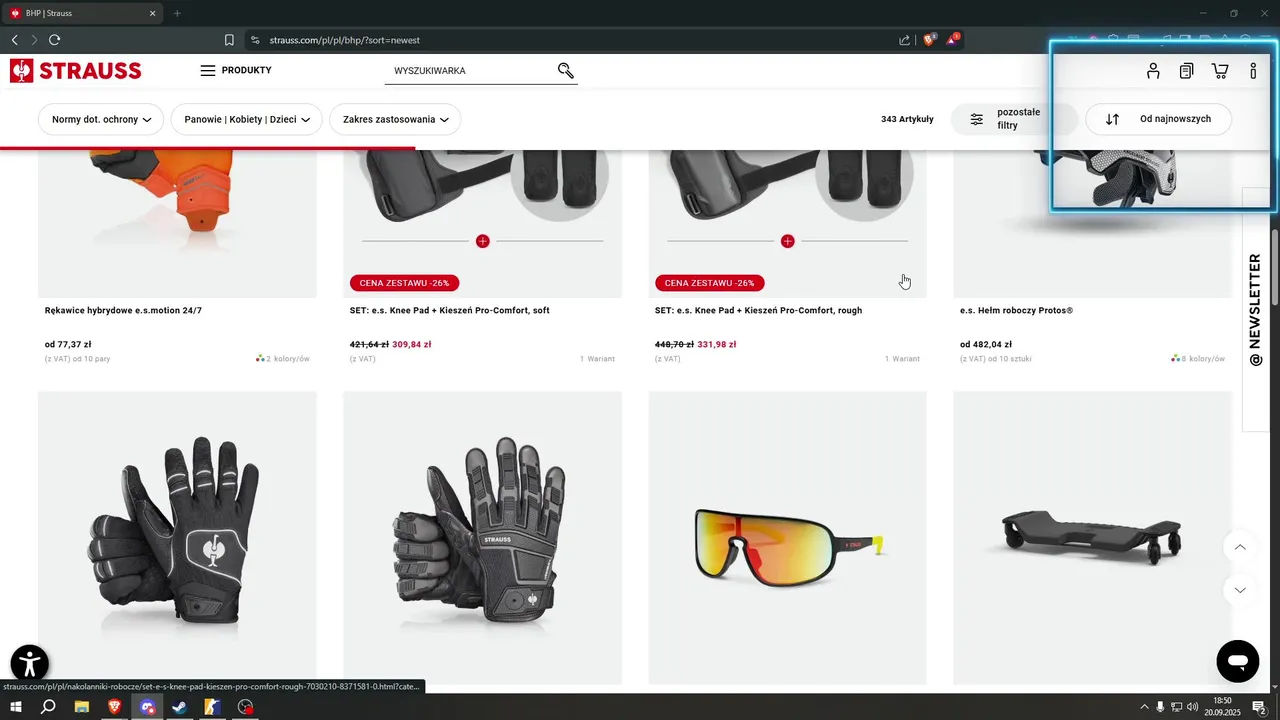Image resolution: width=1280 pixels, height=720 pixels.
Task: Click the plus icon on soft Knee Pad set
Action: 483,241
